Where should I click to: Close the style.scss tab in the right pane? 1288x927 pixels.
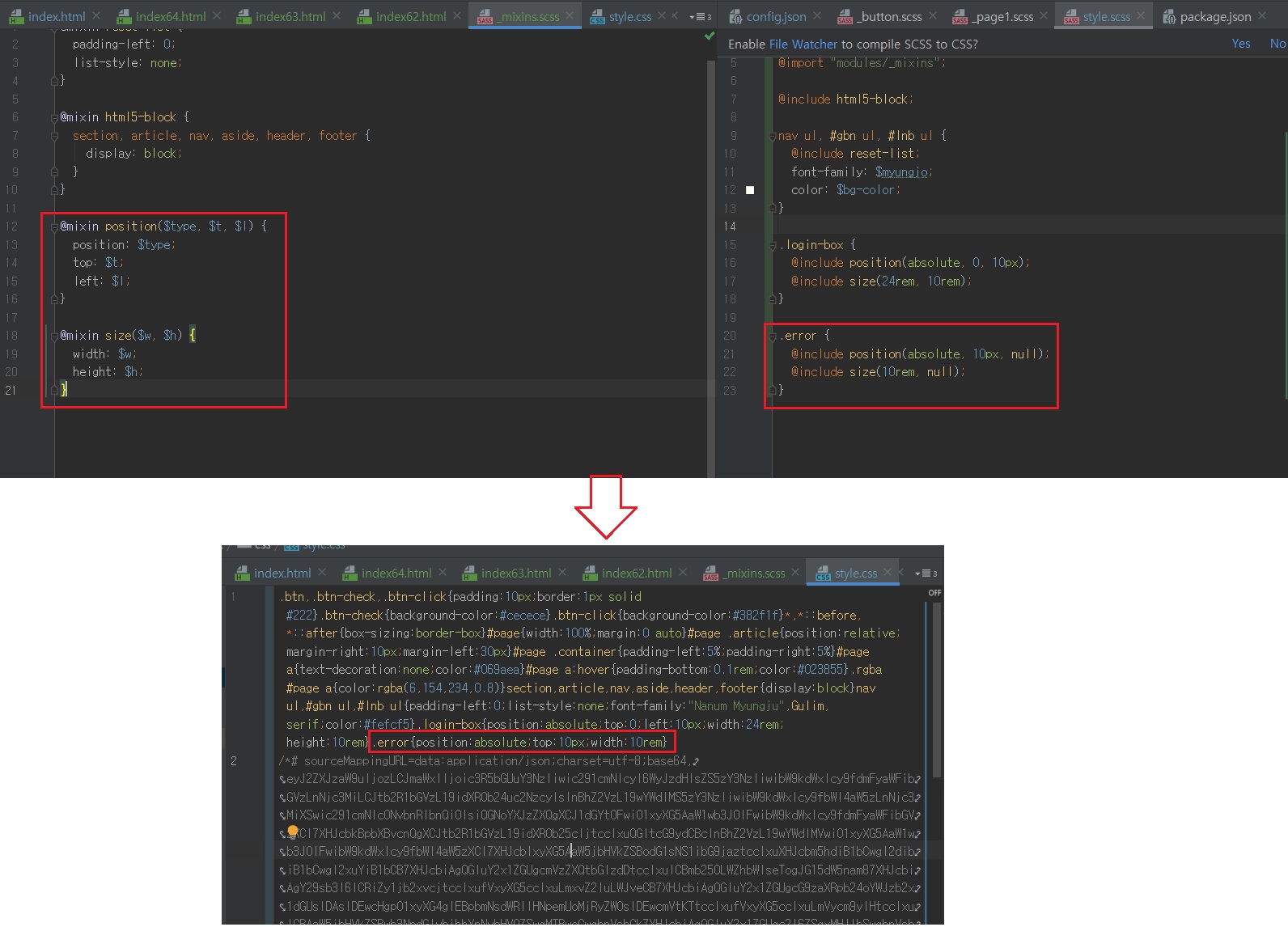coord(1141,15)
